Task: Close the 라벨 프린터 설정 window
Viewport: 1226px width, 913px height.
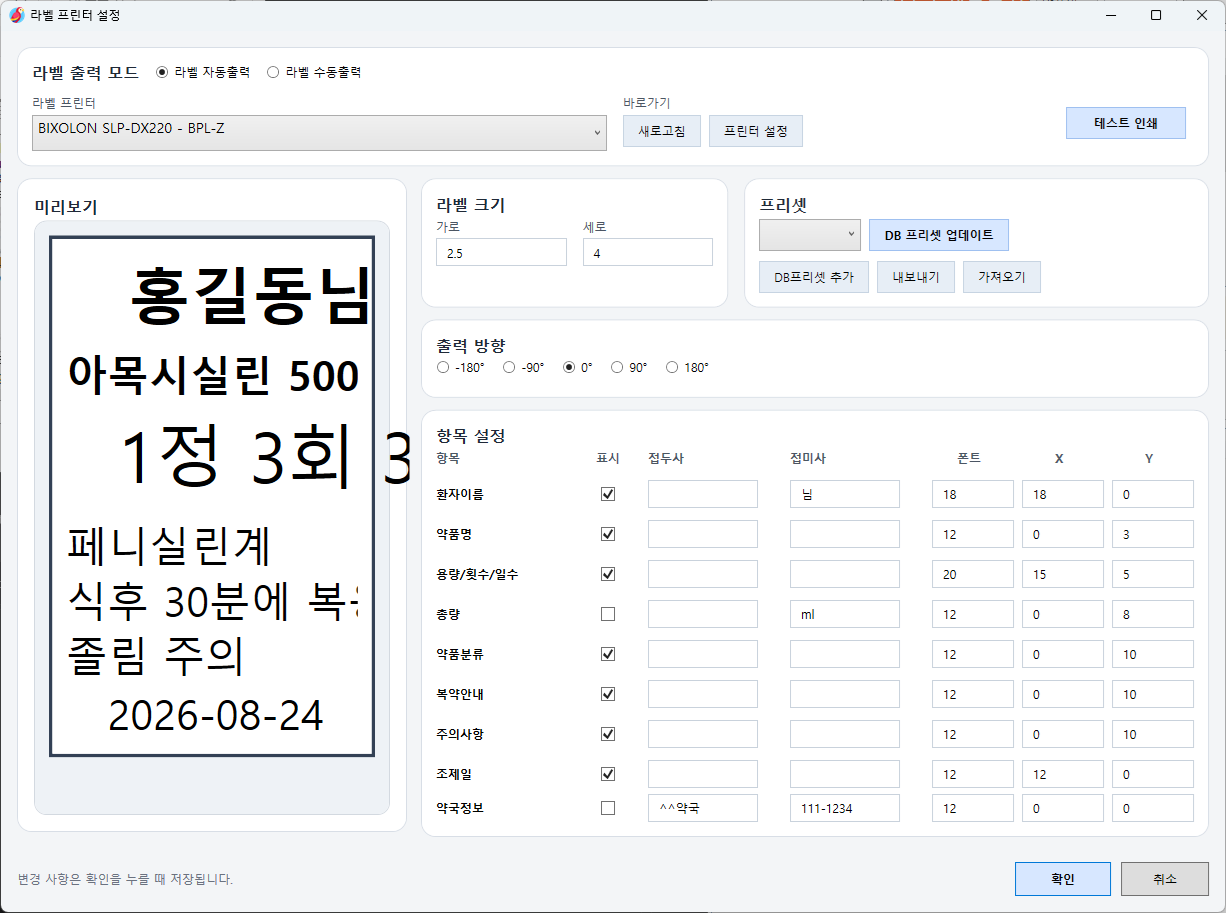Action: point(1202,15)
